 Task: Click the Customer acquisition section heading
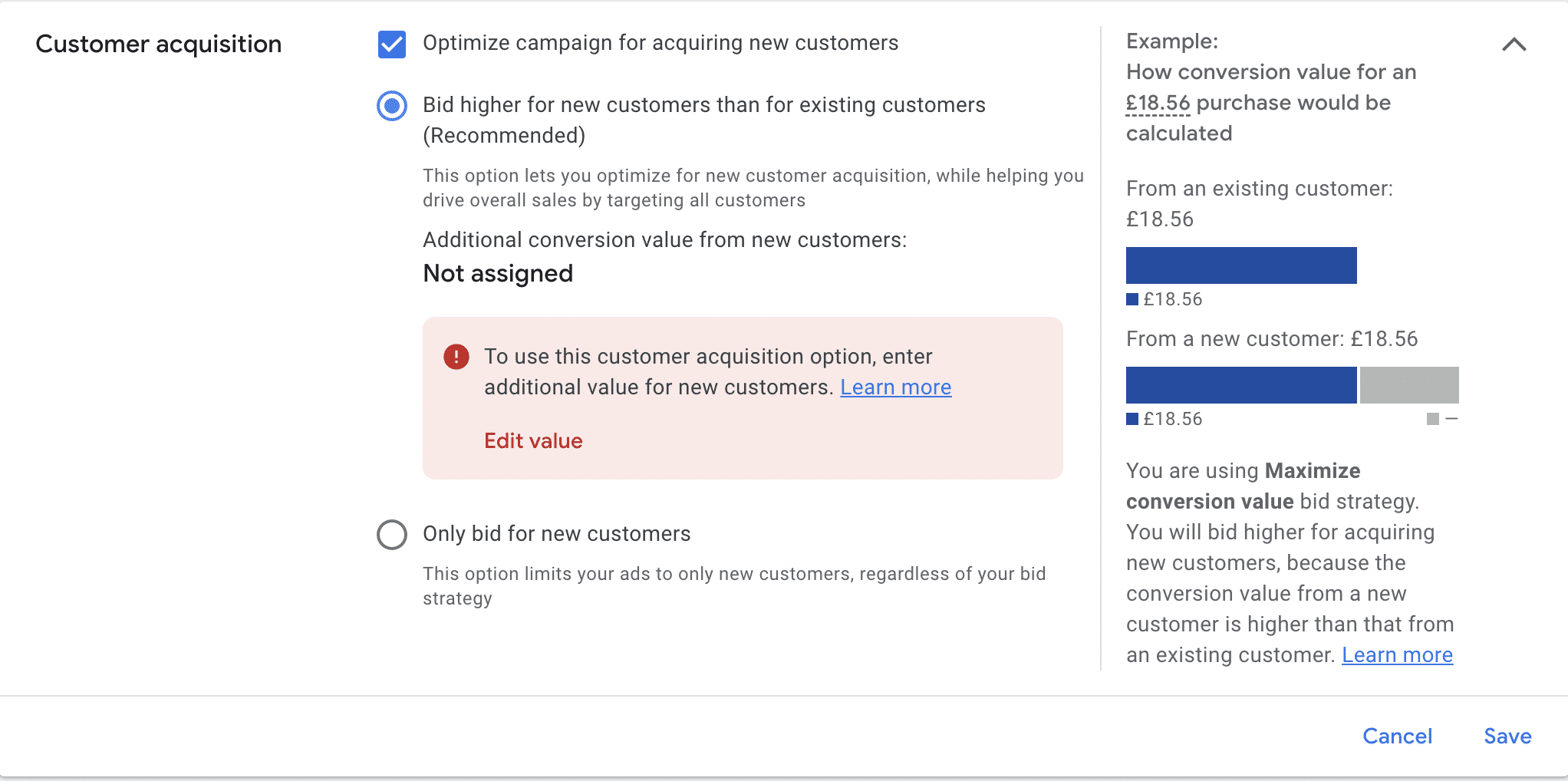coord(159,44)
